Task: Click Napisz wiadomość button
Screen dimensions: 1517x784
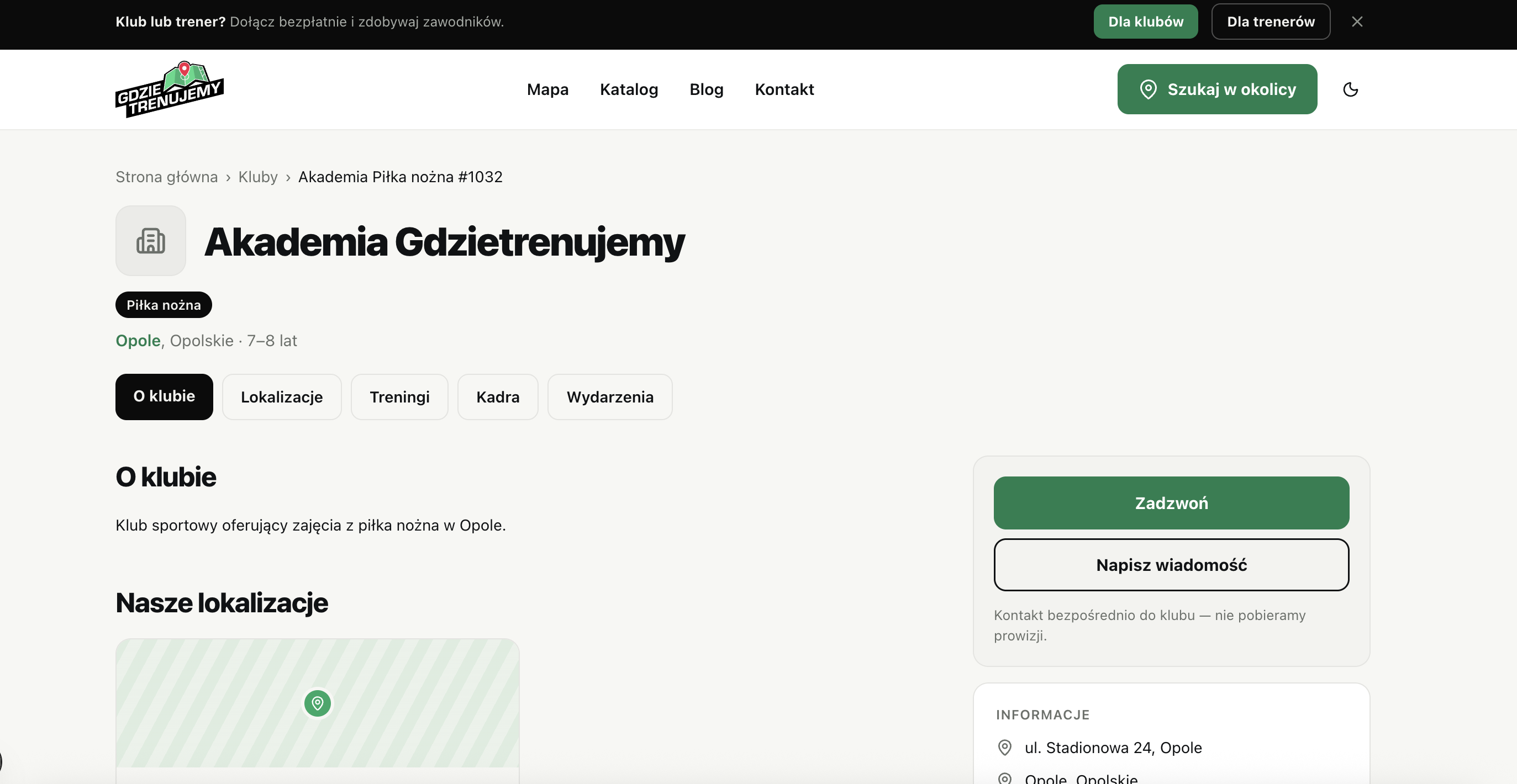Action: [1171, 564]
